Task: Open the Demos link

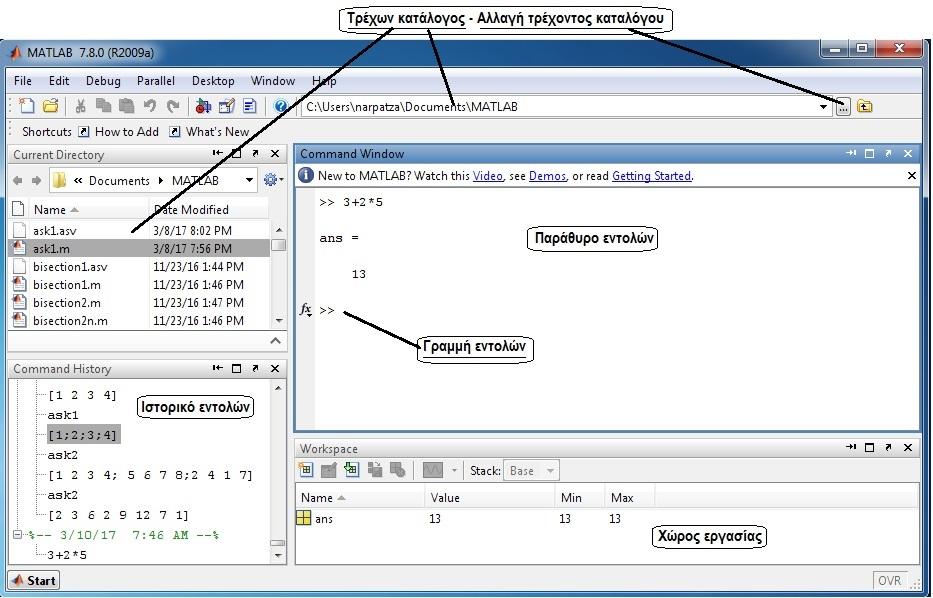Action: (547, 176)
